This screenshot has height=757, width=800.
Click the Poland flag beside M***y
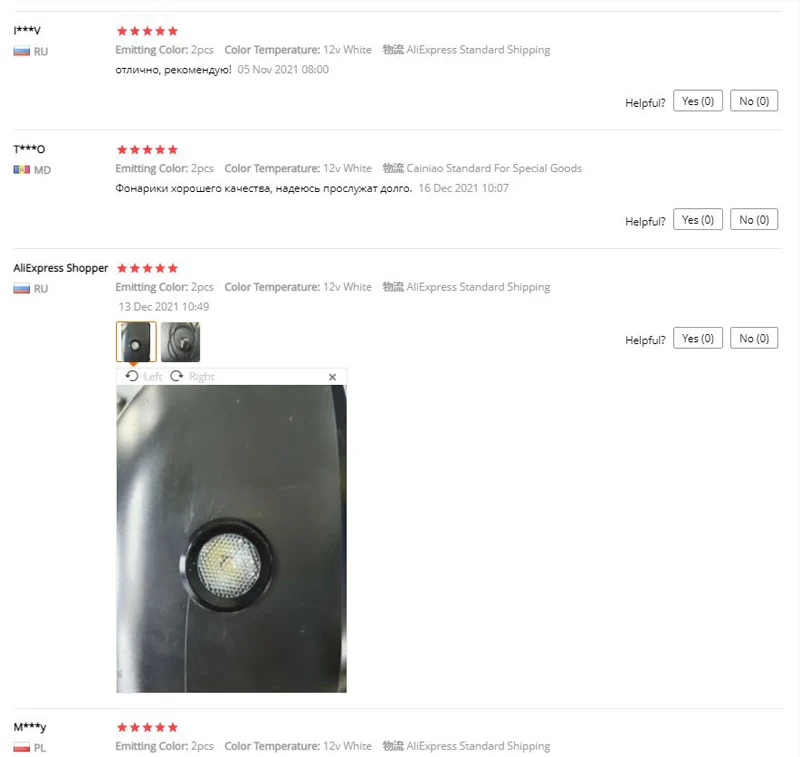point(21,747)
